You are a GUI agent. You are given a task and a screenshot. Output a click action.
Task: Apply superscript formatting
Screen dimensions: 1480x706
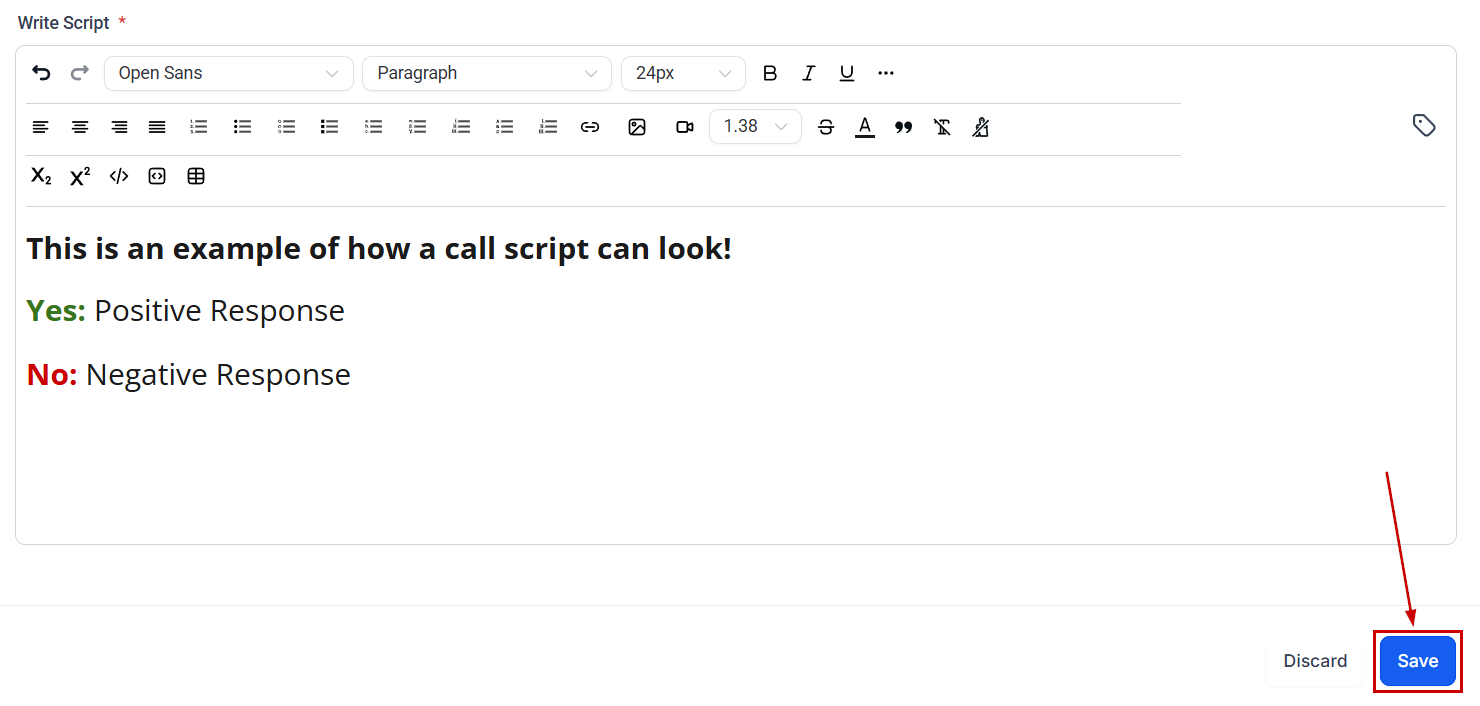(80, 176)
